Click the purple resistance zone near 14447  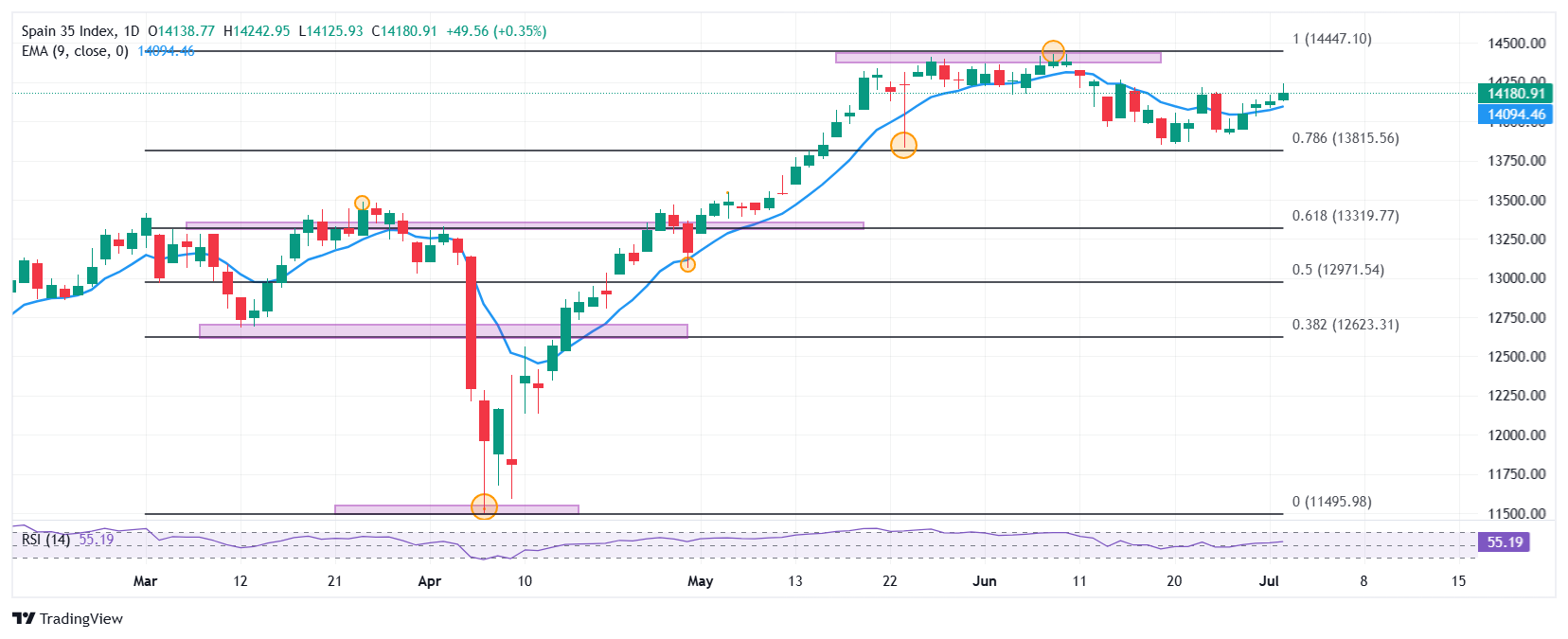tap(998, 58)
